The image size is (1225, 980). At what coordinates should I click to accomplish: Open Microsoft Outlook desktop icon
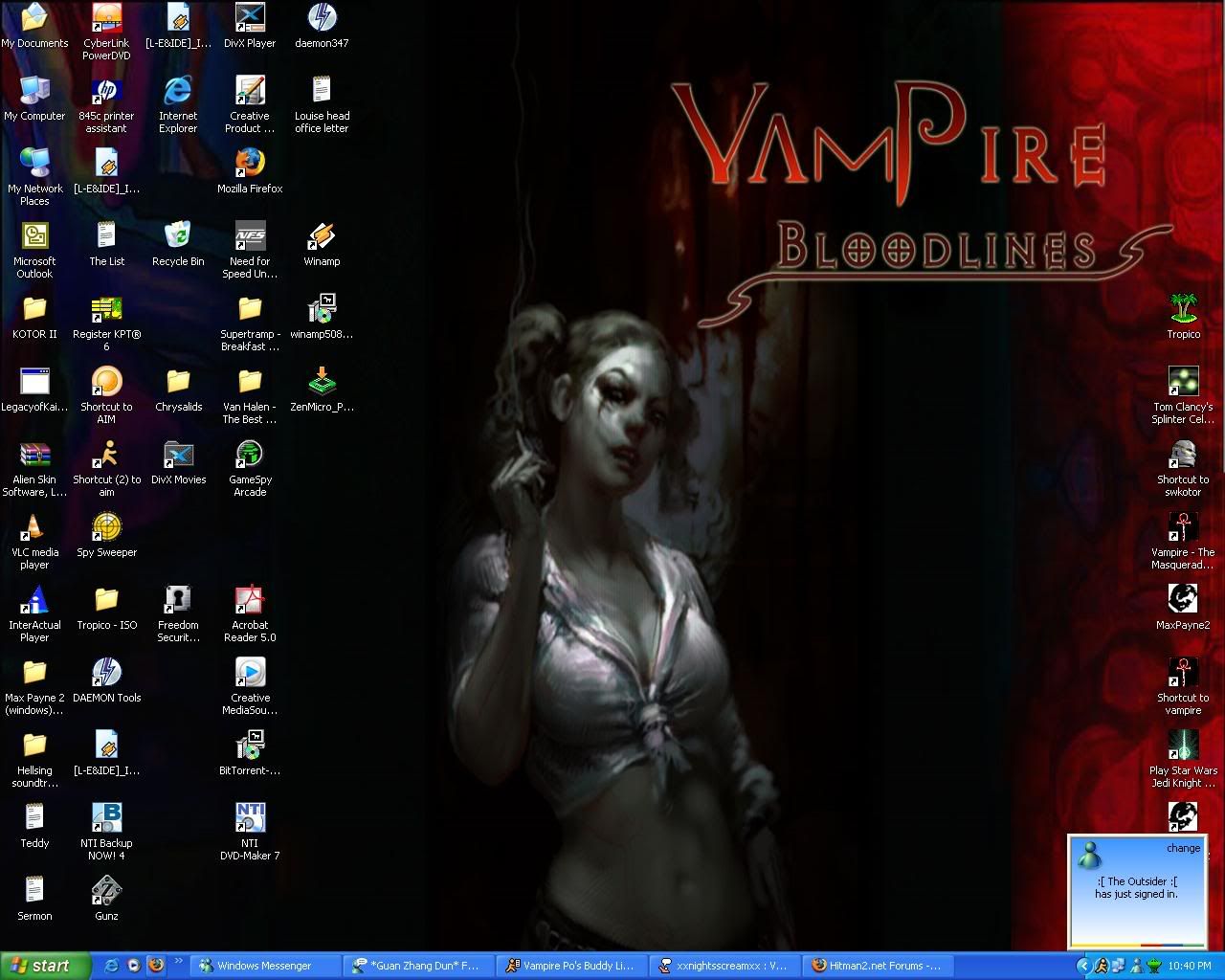(34, 249)
